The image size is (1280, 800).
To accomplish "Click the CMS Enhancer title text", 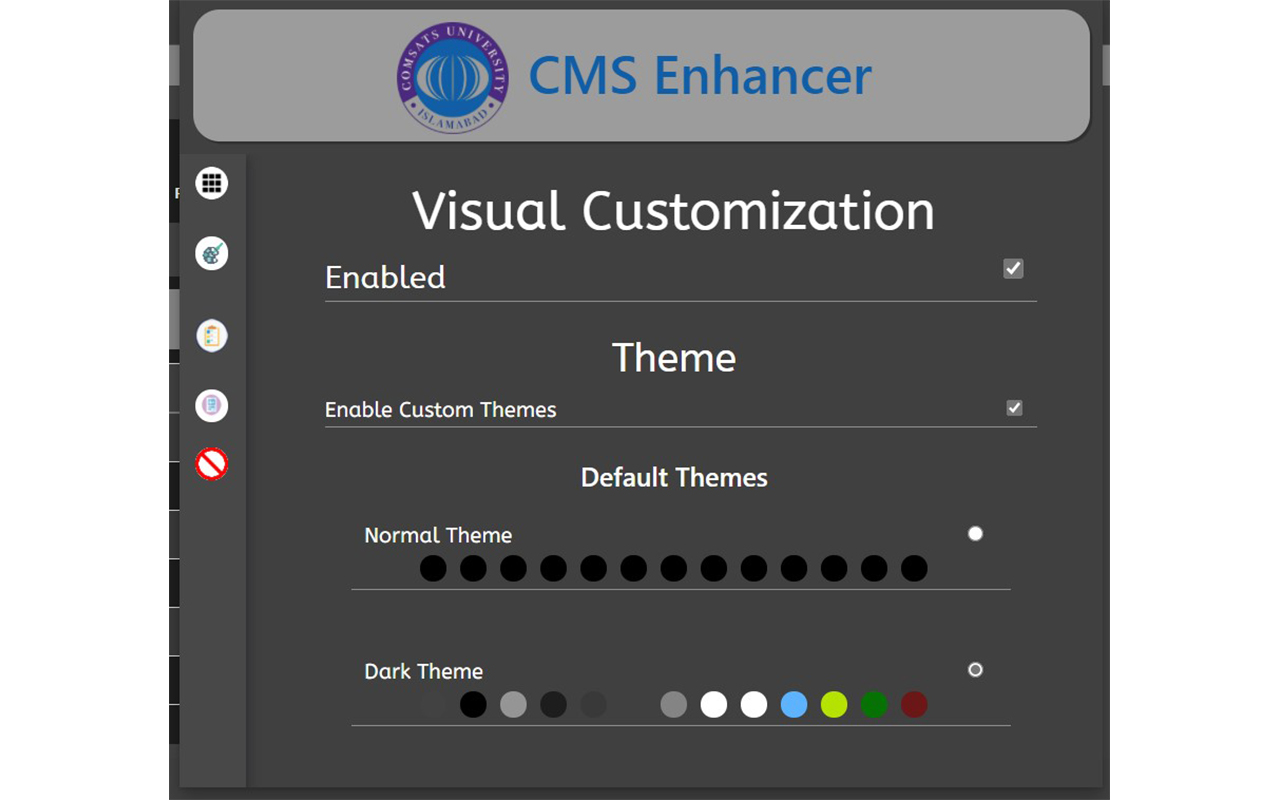I will pos(700,76).
